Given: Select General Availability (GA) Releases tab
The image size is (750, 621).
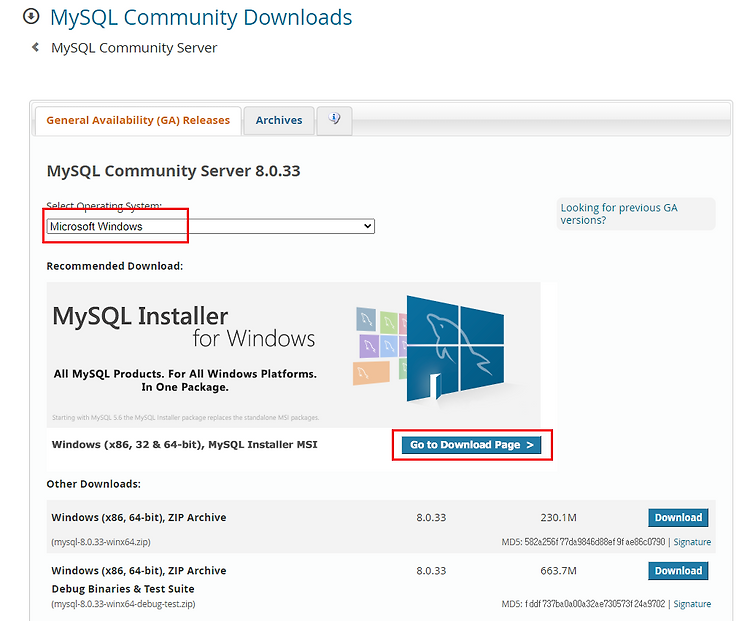Looking at the screenshot, I should 138,121.
